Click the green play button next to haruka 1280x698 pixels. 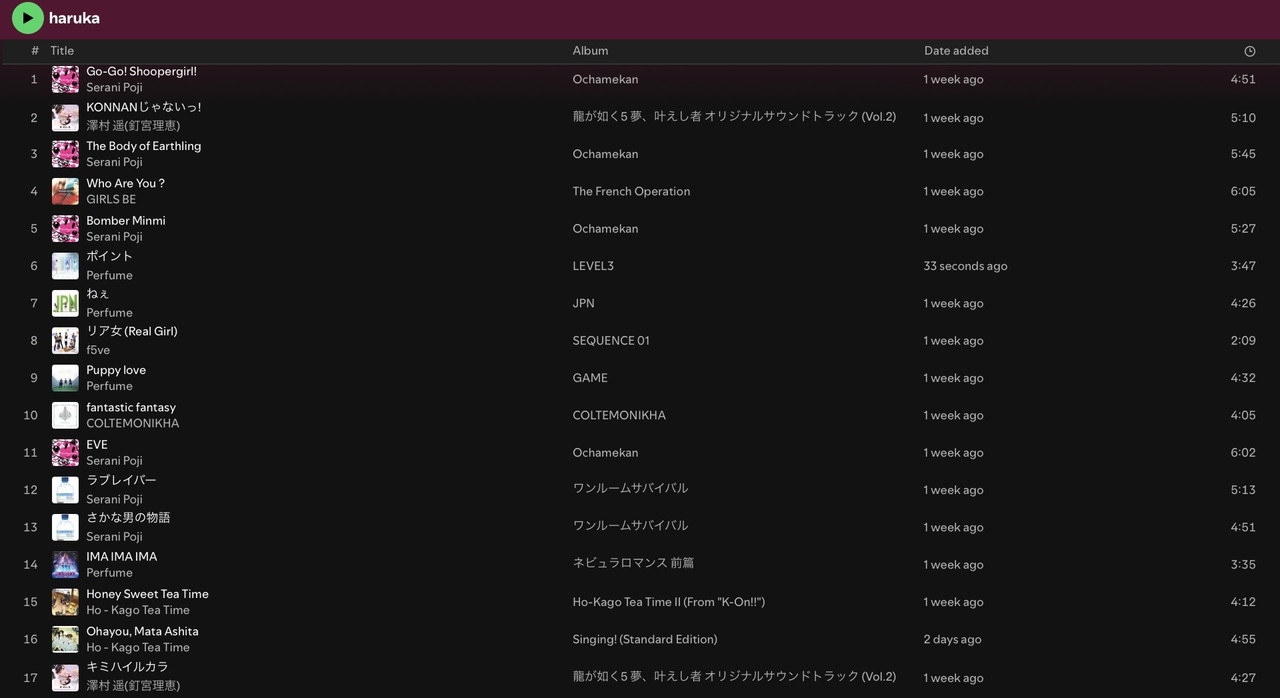[x=28, y=17]
